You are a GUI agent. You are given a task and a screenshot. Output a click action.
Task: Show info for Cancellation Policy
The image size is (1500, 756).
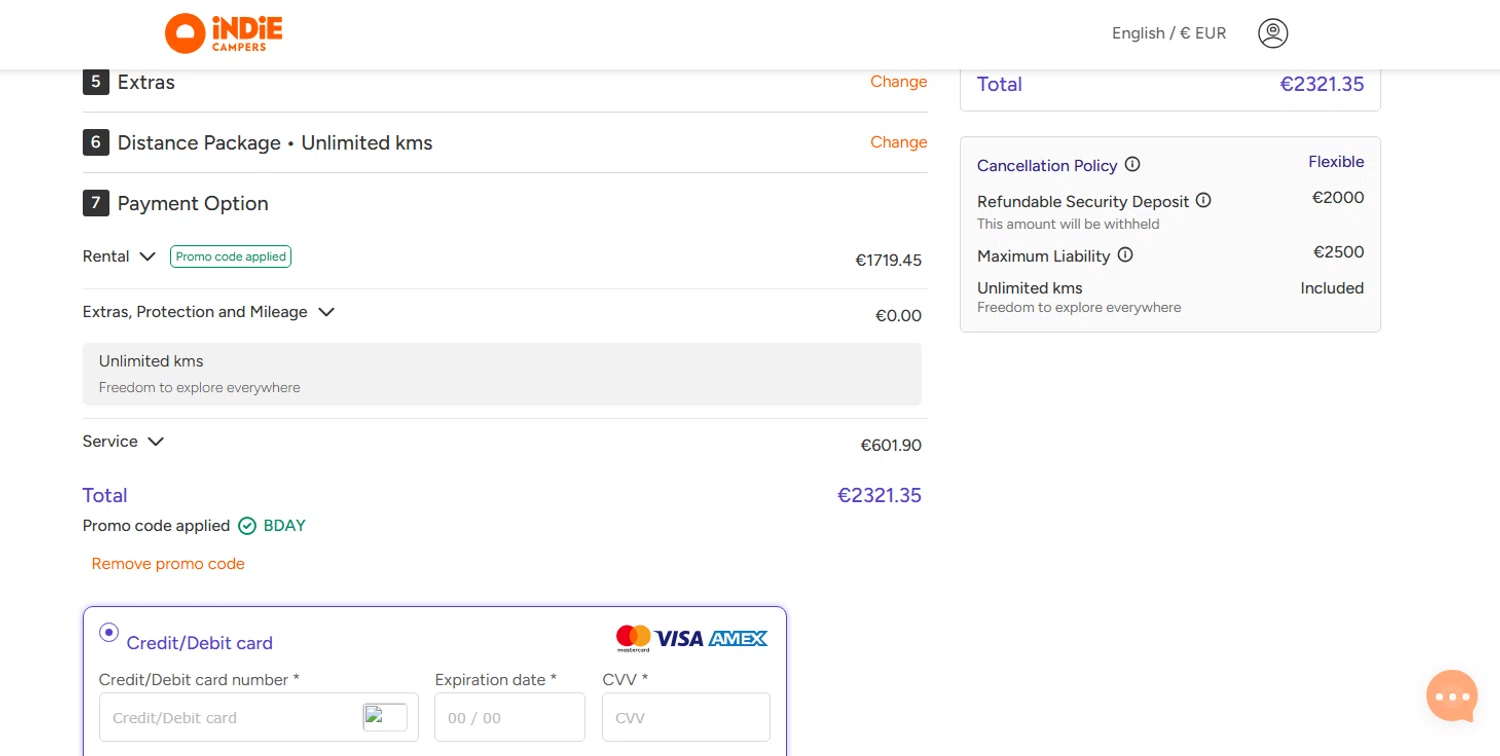coord(1132,164)
